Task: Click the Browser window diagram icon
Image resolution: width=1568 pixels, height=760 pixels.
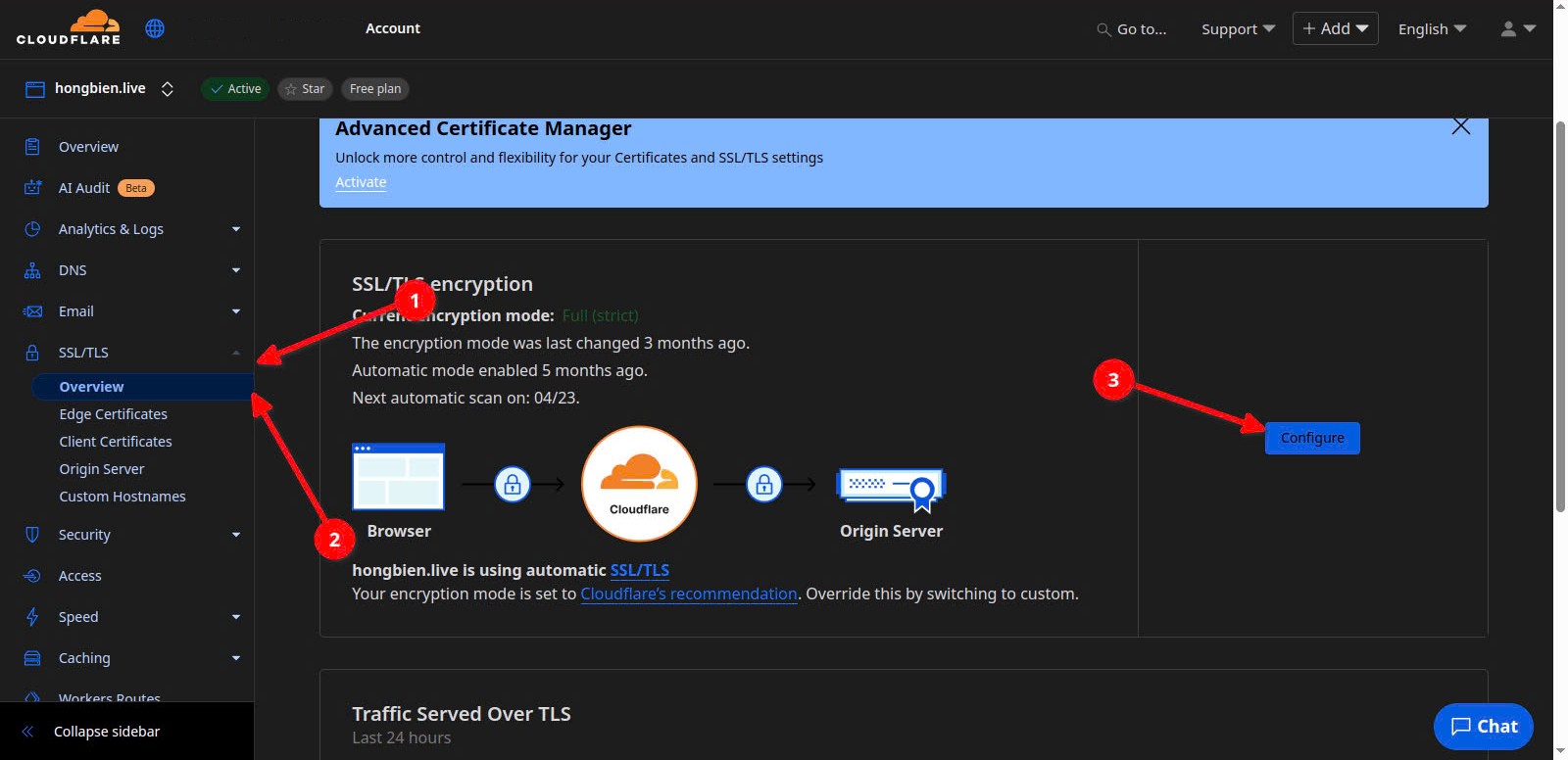Action: tap(398, 477)
